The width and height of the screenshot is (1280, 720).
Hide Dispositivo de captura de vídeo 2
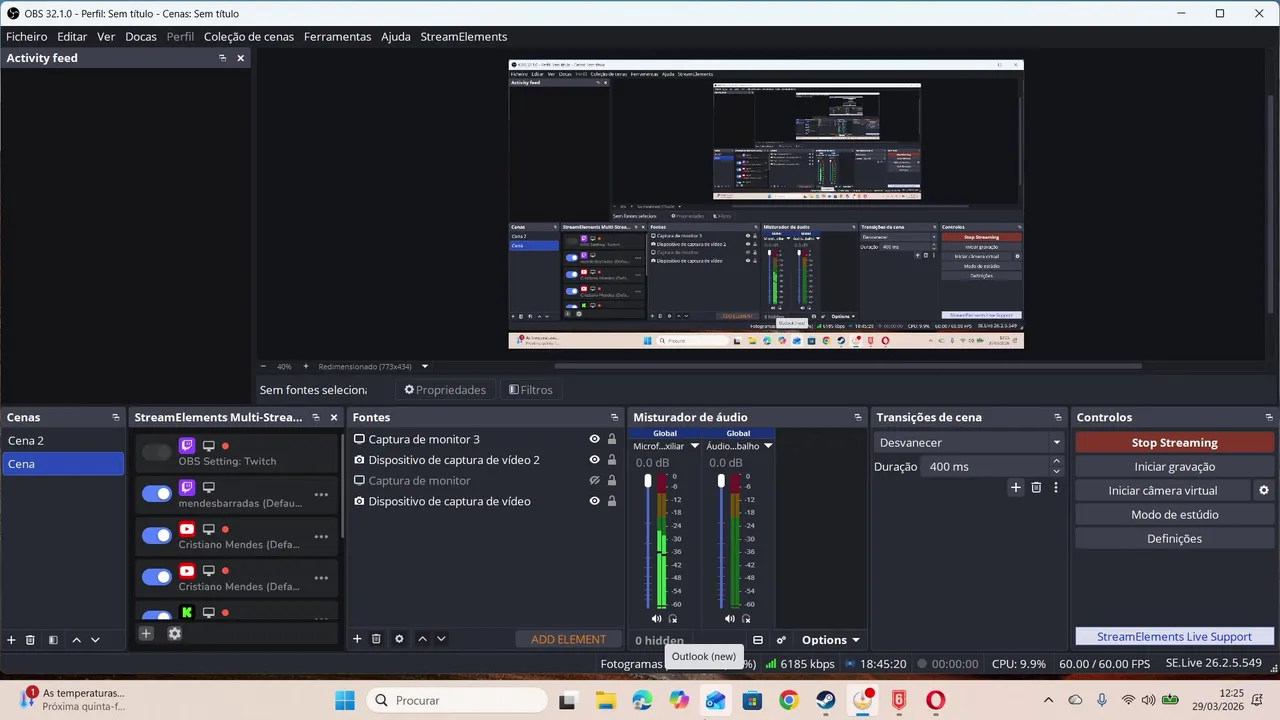click(595, 460)
